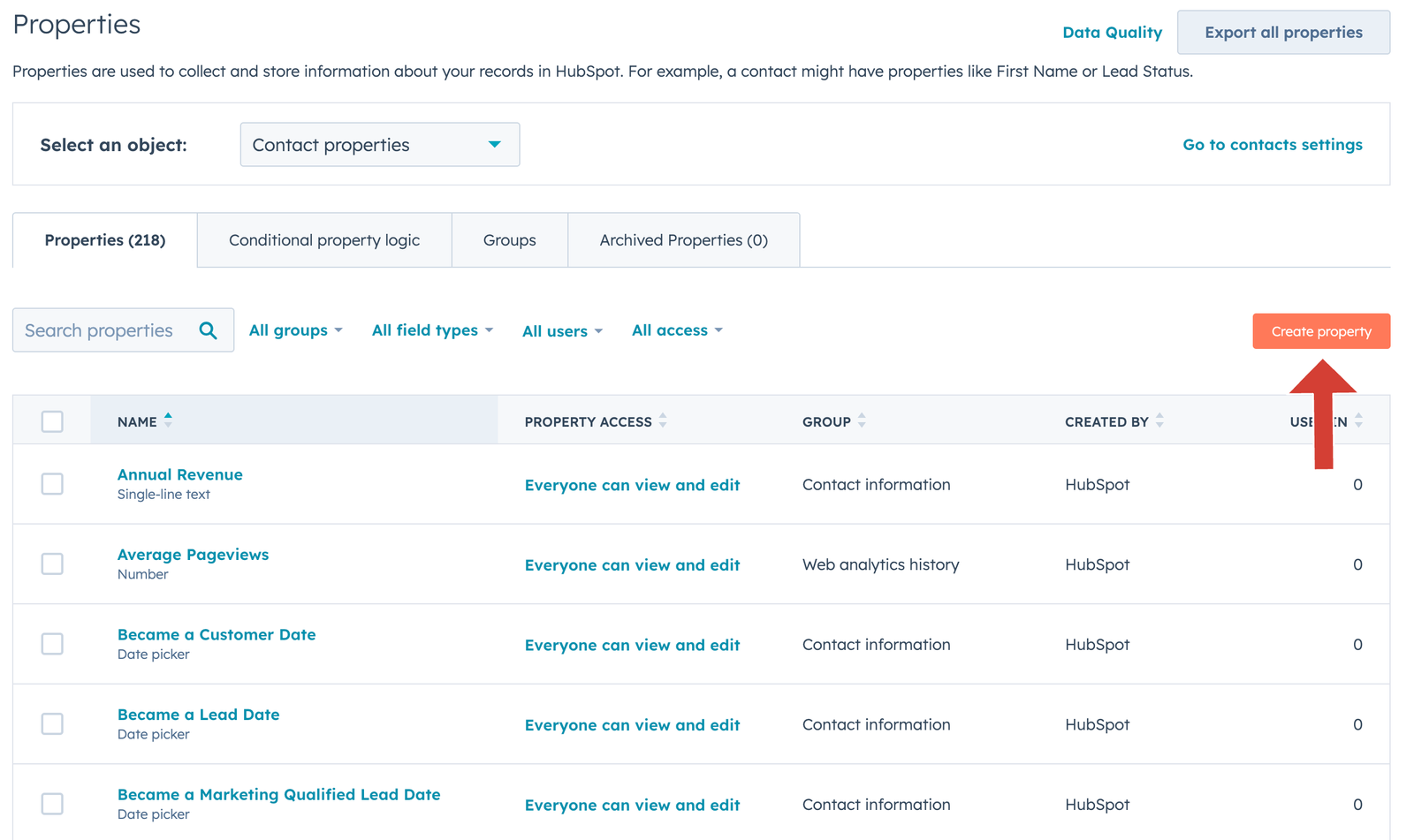Check the select-all checkbox in table header
The height and width of the screenshot is (840, 1414).
pos(52,421)
